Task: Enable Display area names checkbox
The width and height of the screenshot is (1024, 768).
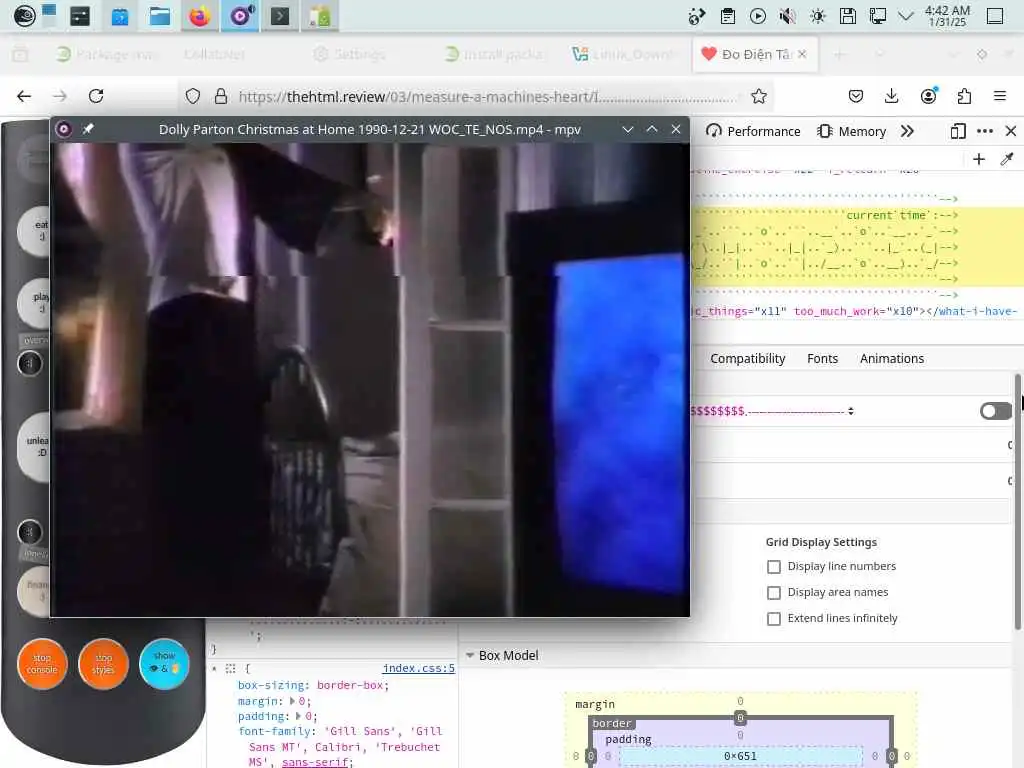Action: 774,593
